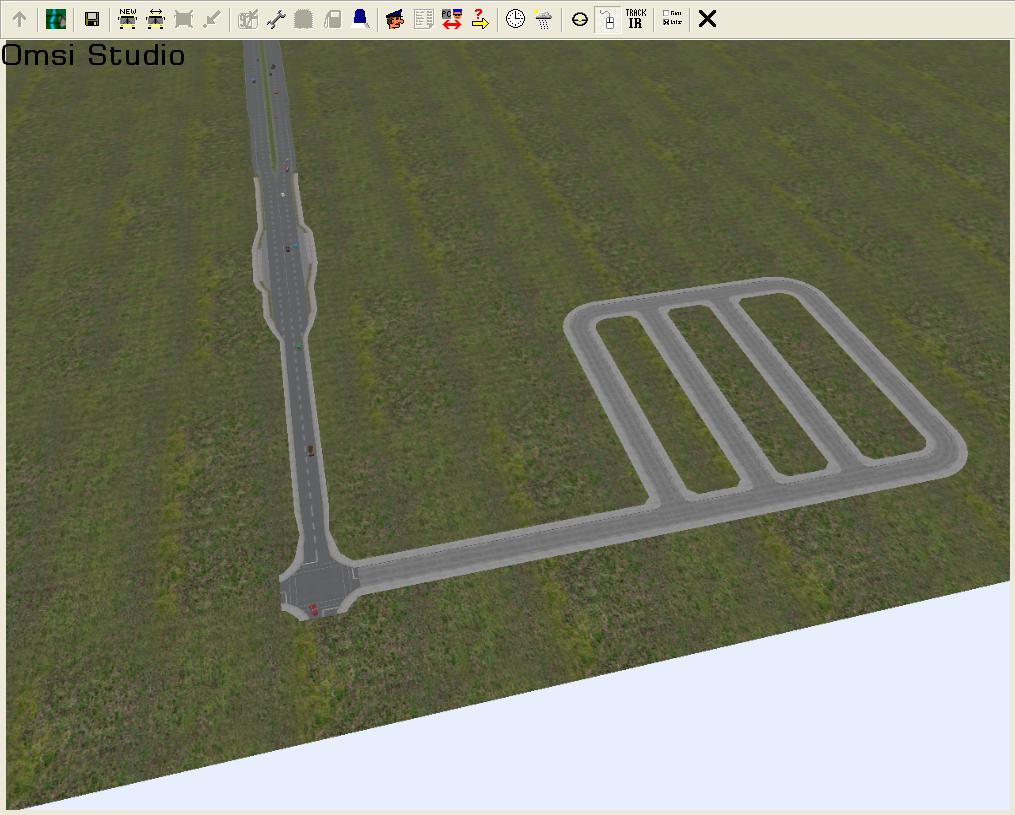Click the grayed bus with corner arrows icon
This screenshot has height=815, width=1015.
(x=183, y=19)
